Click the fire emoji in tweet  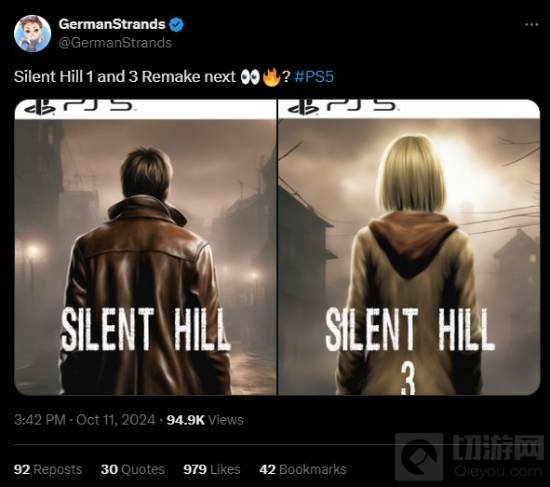(271, 76)
